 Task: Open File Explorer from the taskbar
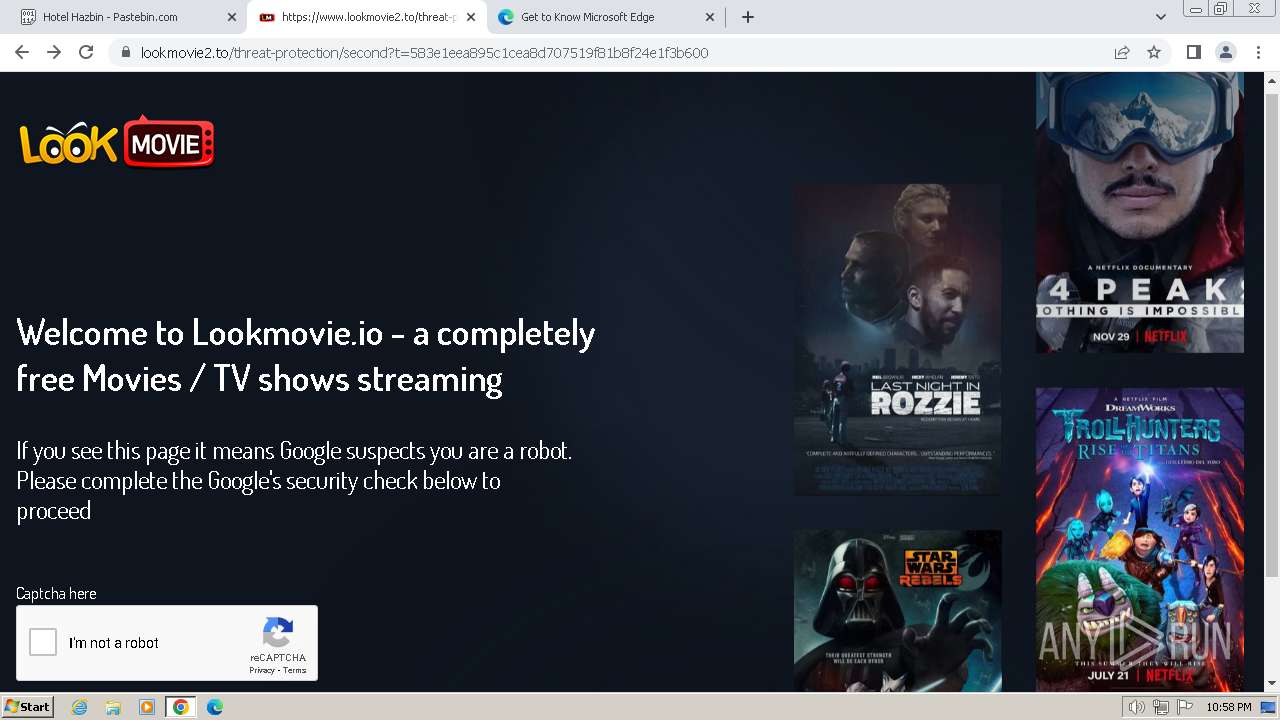point(113,707)
